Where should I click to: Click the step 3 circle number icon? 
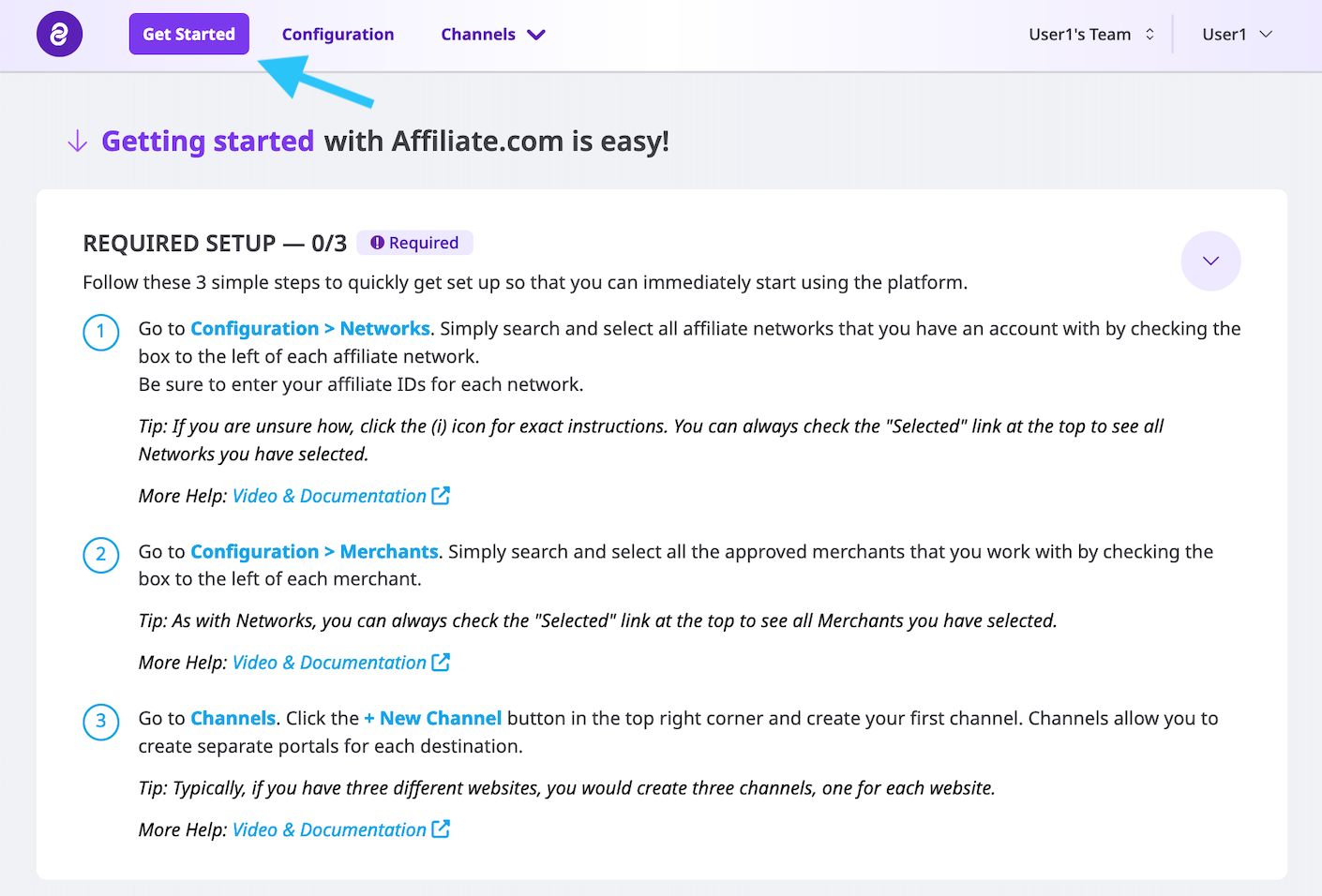tap(101, 722)
